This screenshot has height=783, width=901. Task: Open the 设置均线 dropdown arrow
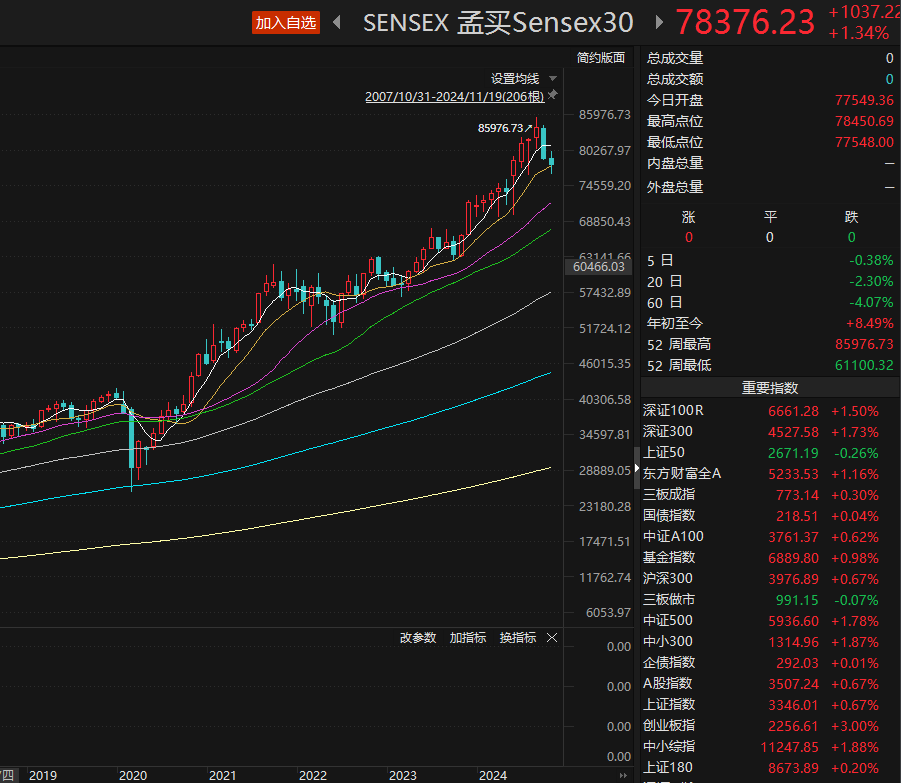pos(552,79)
